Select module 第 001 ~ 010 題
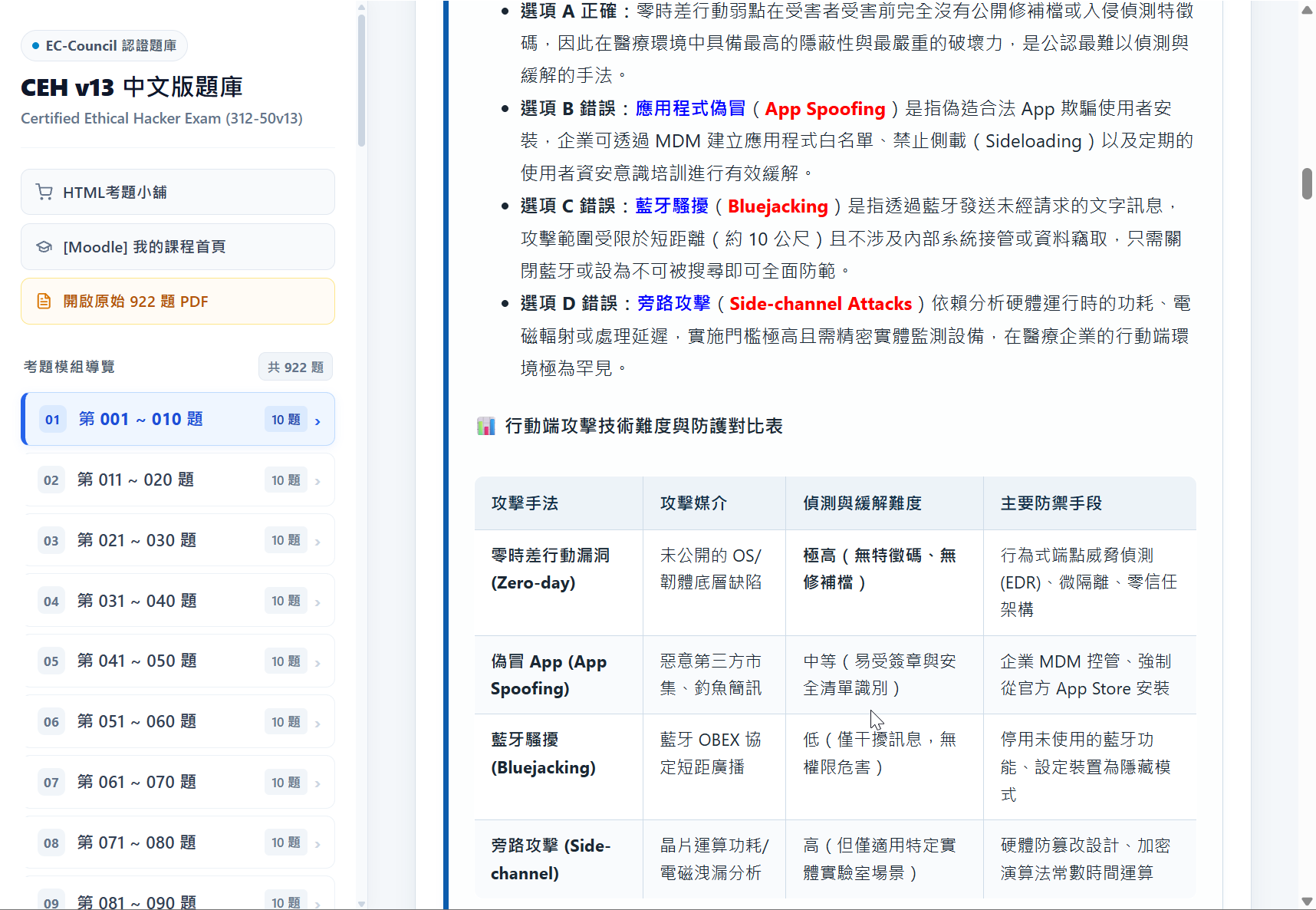Screen dimensions: 1316x910 pyautogui.click(x=178, y=419)
